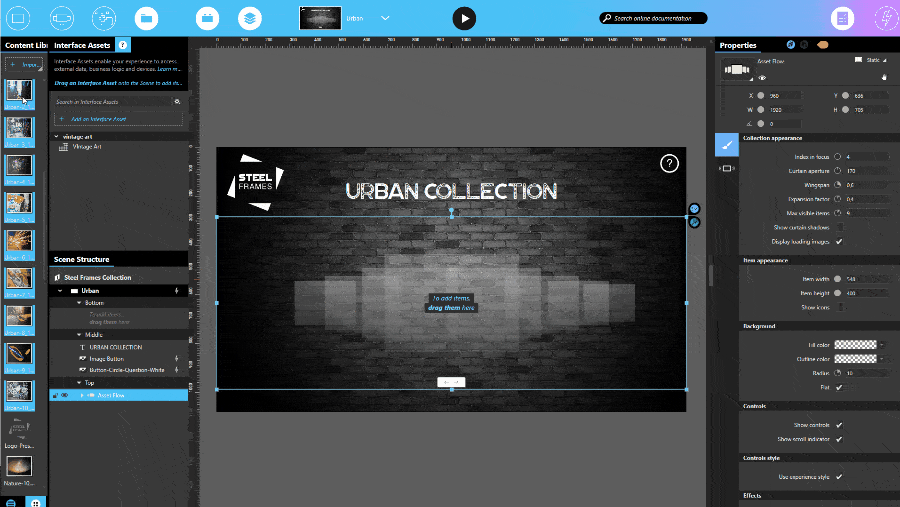Click the help question mark on the canvas

pos(669,164)
